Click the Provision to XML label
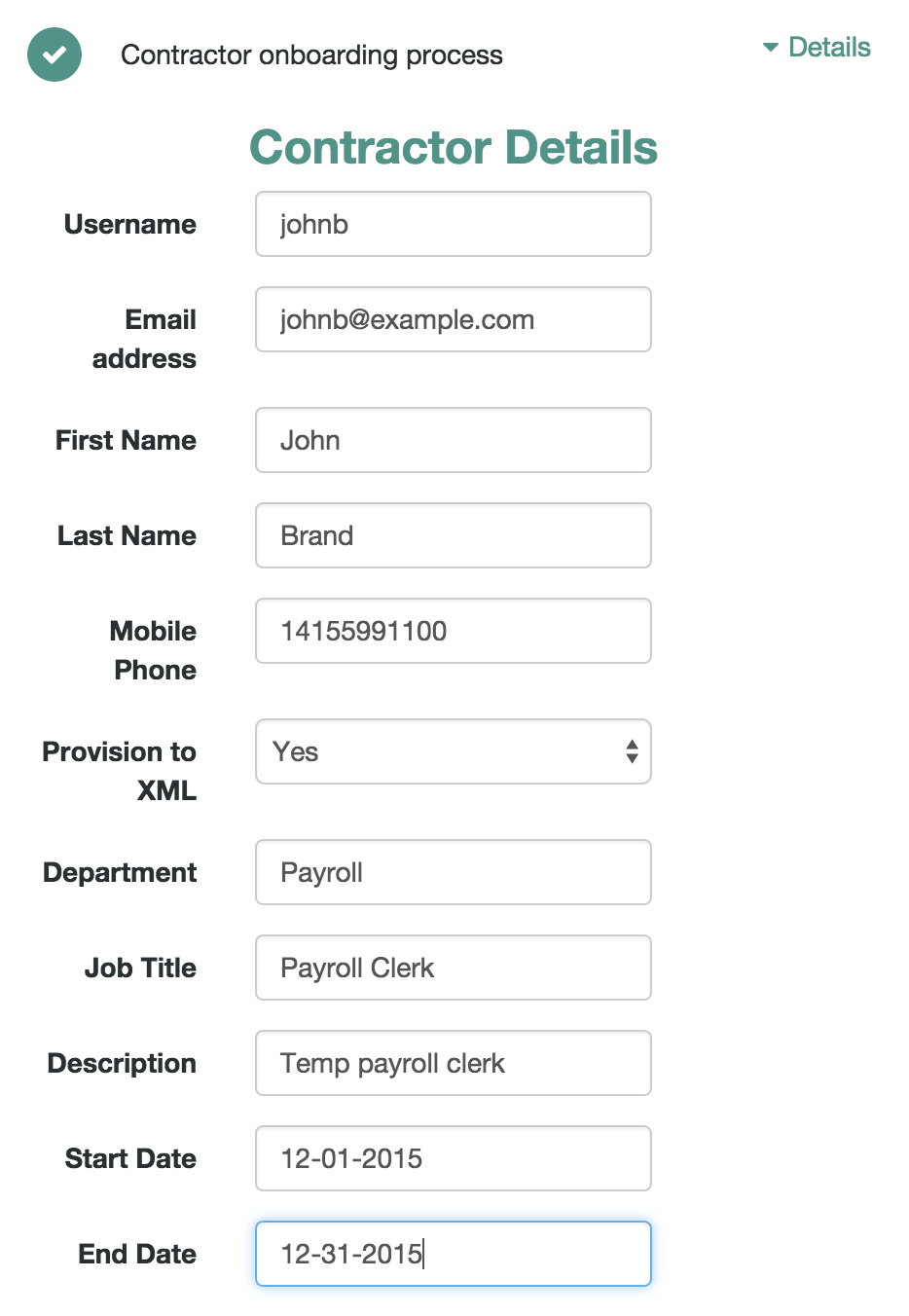Viewport: 909px width, 1316px height. 120,771
